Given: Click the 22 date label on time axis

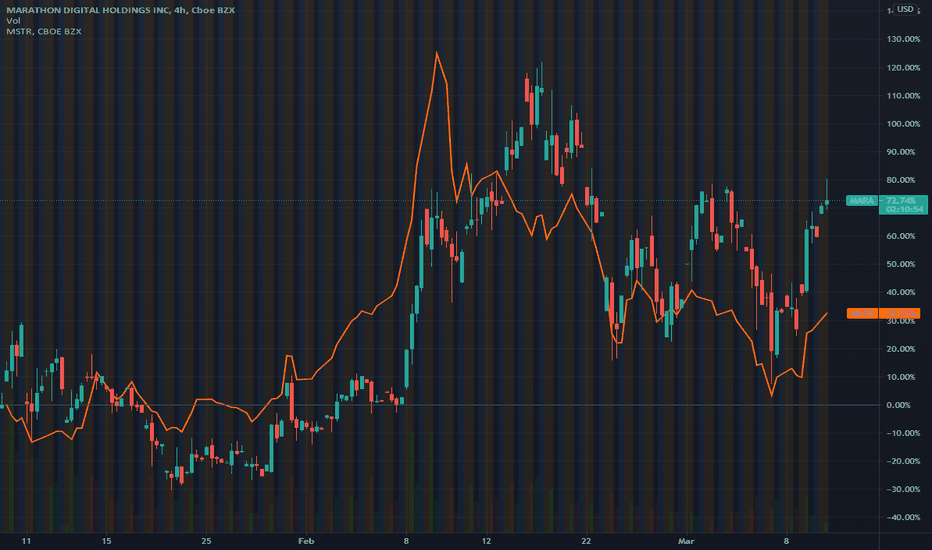Looking at the screenshot, I should point(587,541).
